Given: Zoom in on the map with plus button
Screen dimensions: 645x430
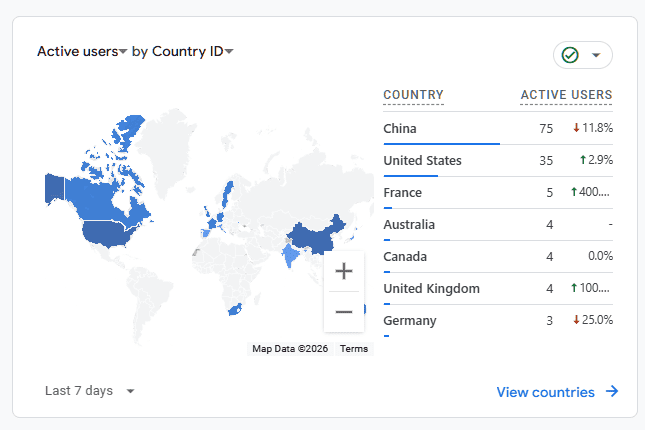Looking at the screenshot, I should pos(344,271).
